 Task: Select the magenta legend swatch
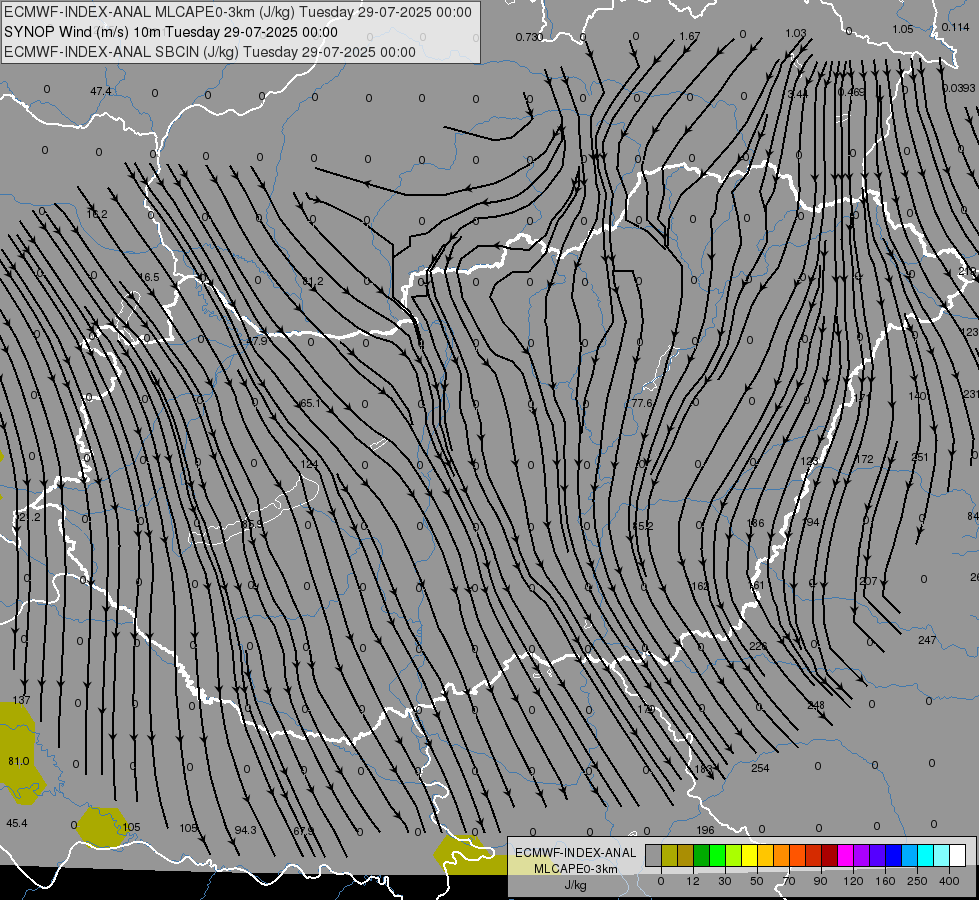click(846, 855)
